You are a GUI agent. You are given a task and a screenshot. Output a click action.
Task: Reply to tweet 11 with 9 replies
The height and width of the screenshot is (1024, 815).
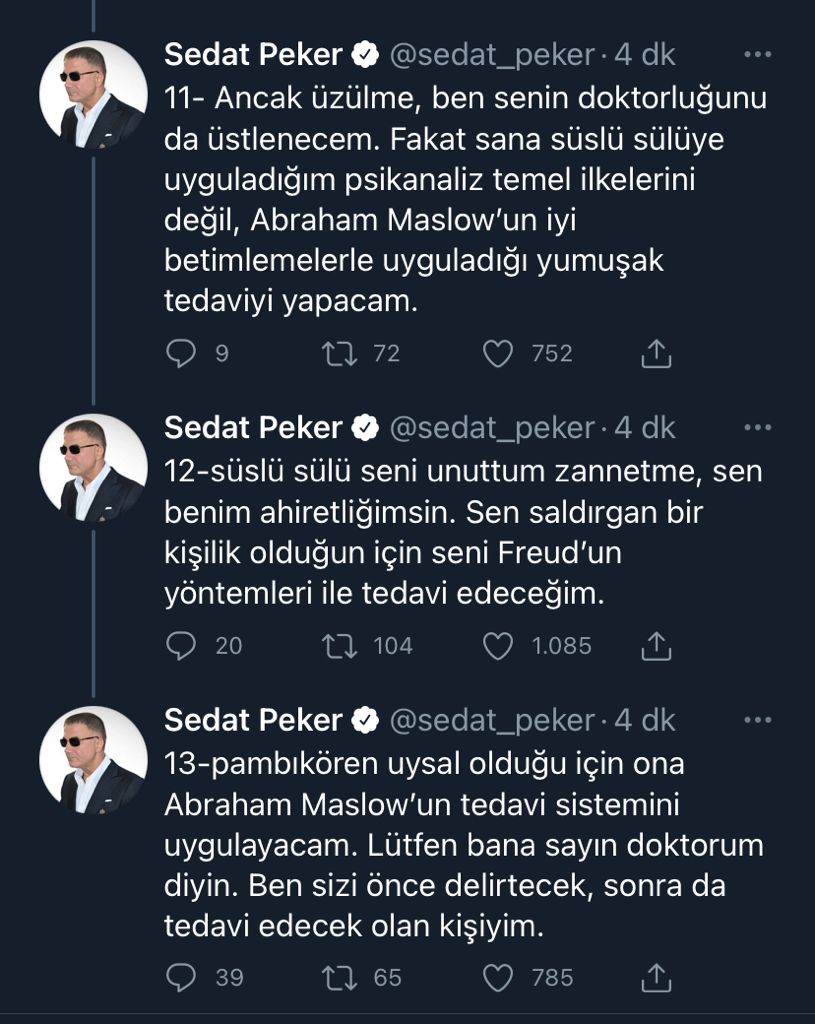point(181,353)
